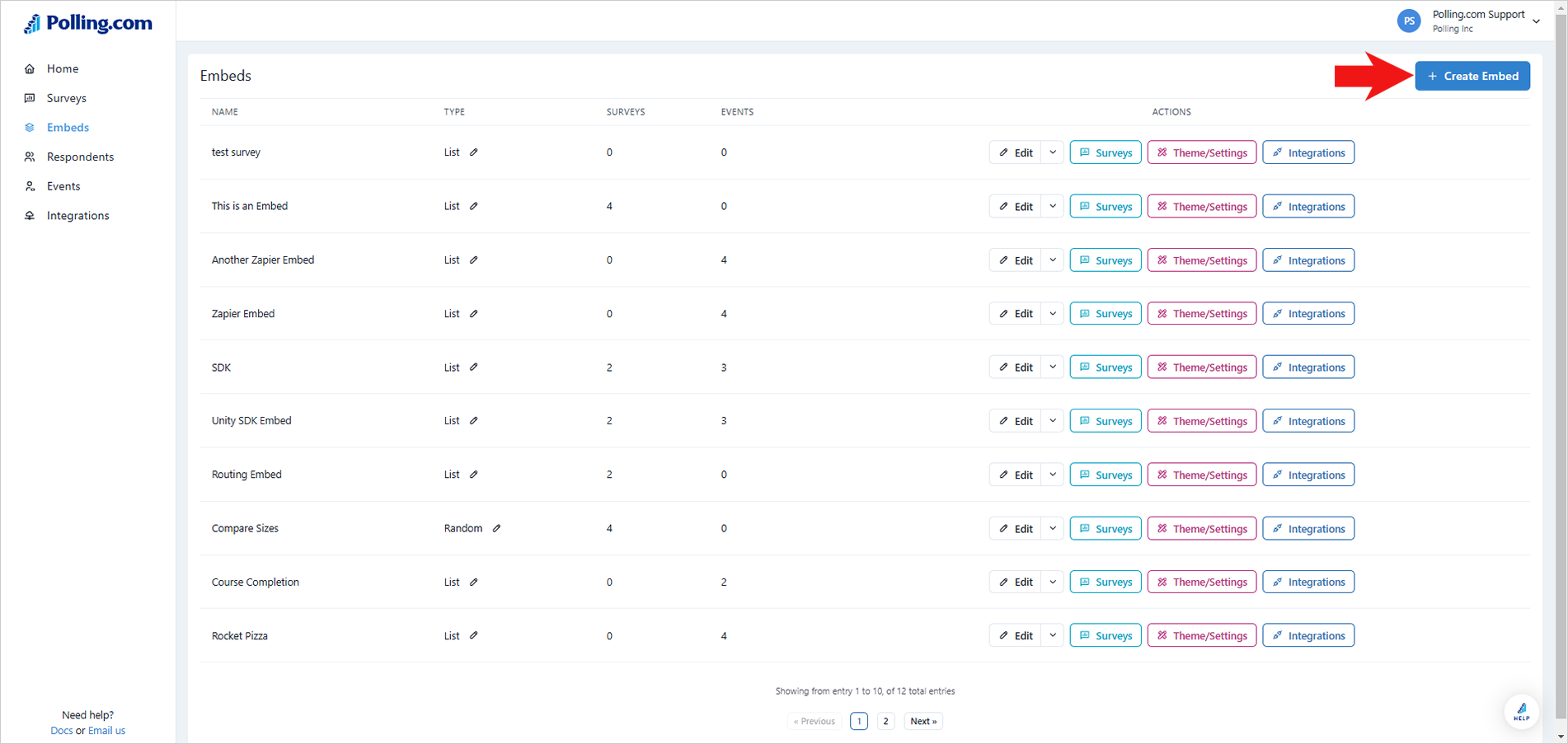Click pencil icon beside This is an Embed type
Viewport: 1568px width, 744px height.
point(474,206)
